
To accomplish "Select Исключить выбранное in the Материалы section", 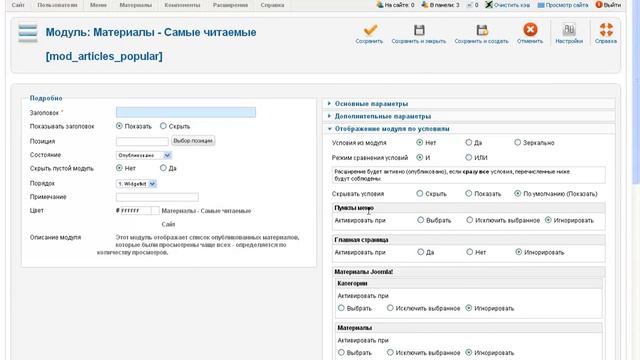I will coord(390,352).
